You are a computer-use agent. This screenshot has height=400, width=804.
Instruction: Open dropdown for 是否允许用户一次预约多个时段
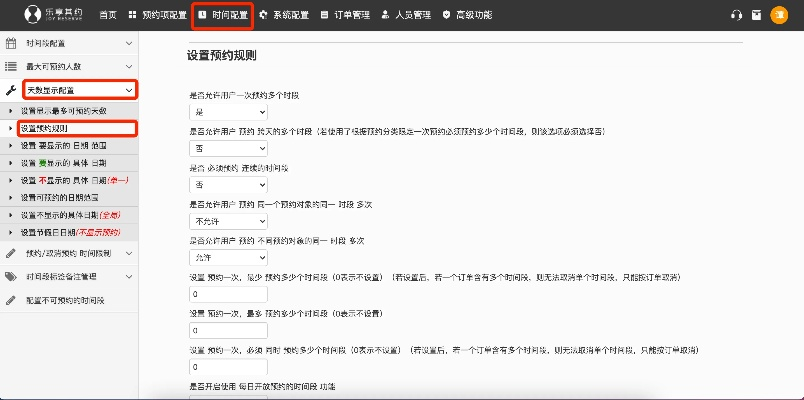pyautogui.click(x=228, y=112)
